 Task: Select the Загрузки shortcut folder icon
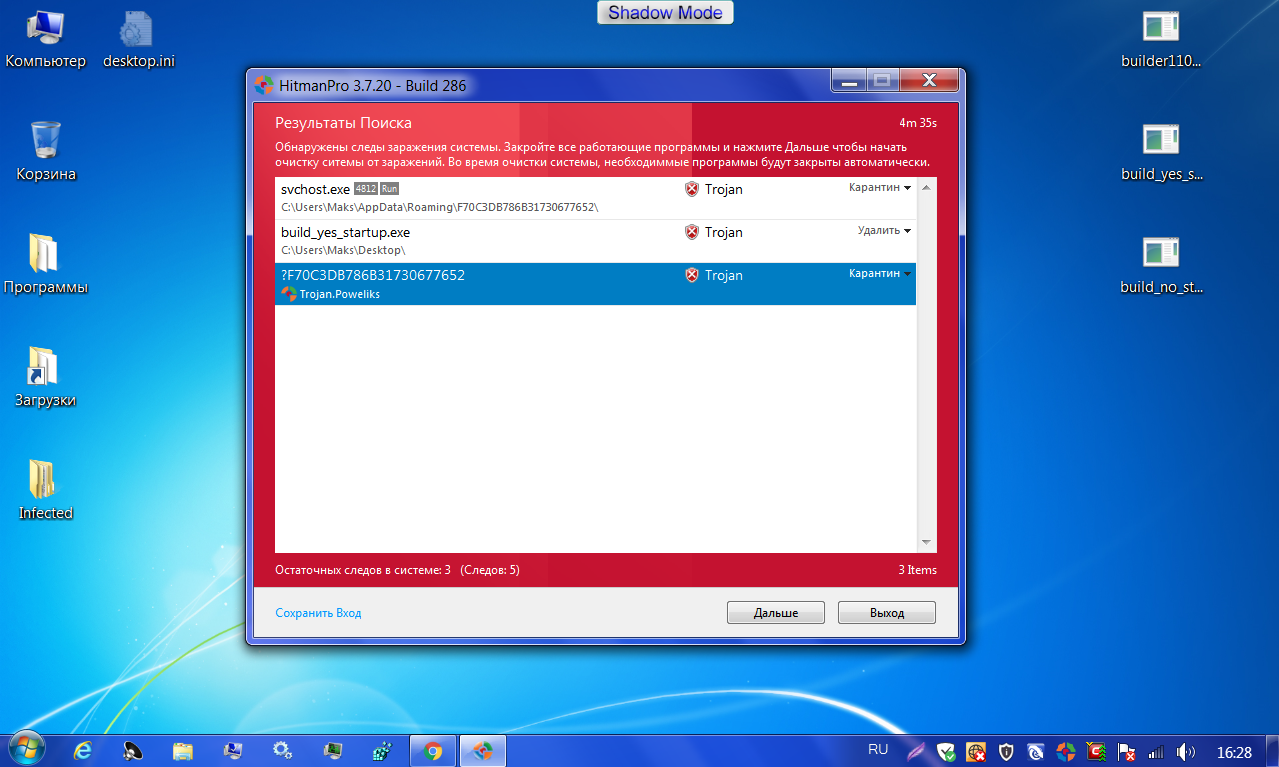tap(45, 378)
